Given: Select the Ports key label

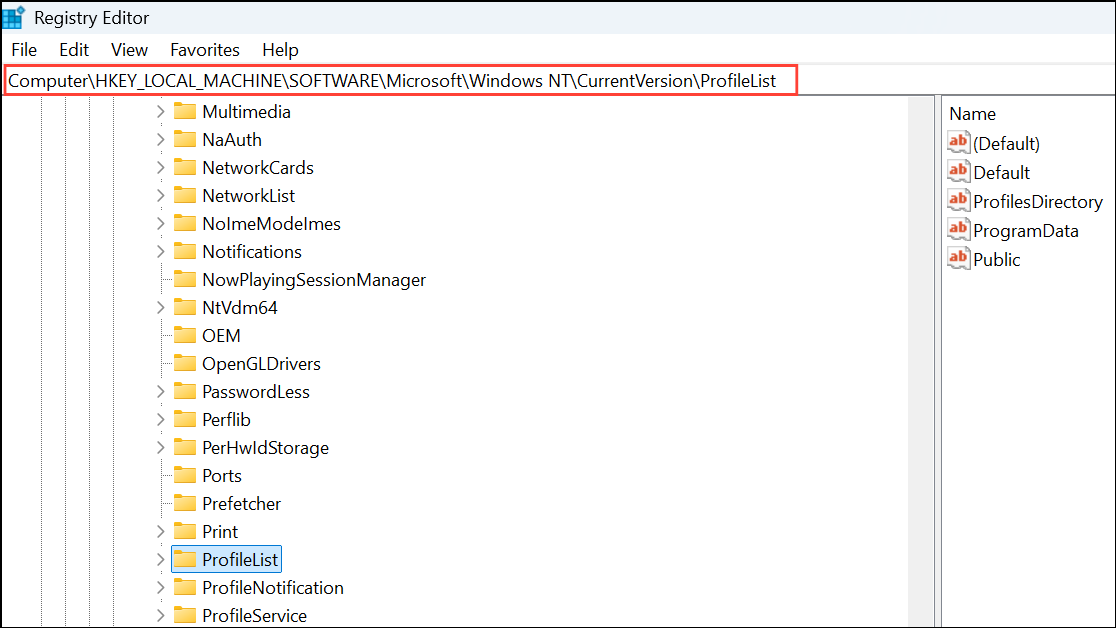Looking at the screenshot, I should point(222,476).
